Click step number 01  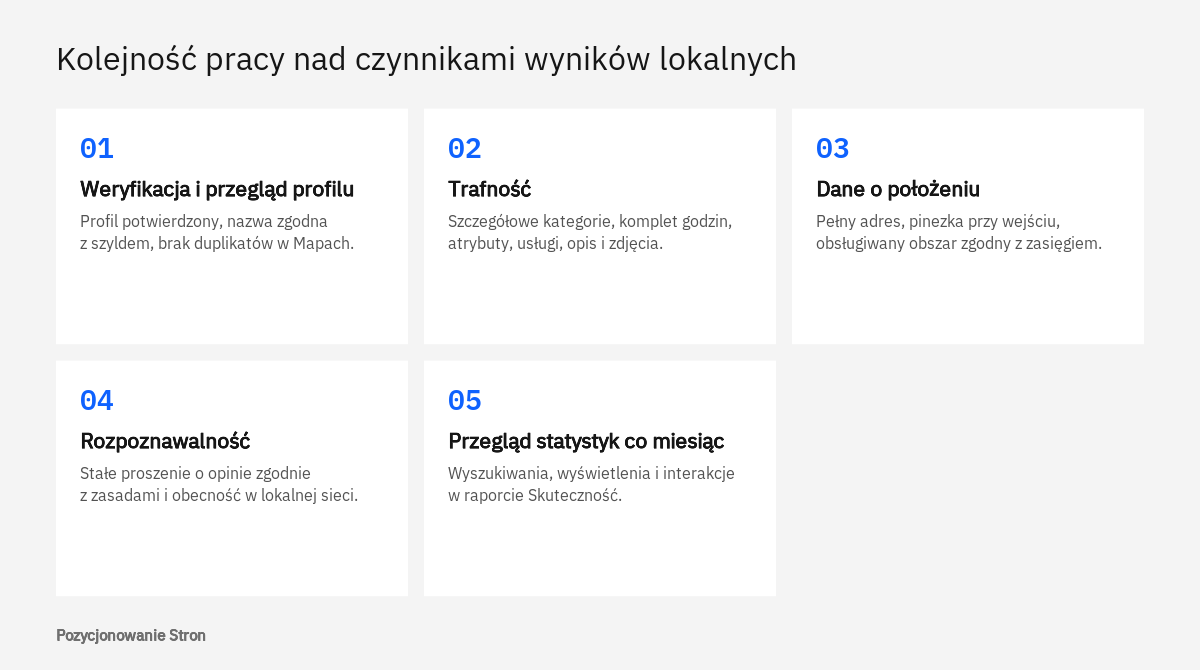click(97, 149)
